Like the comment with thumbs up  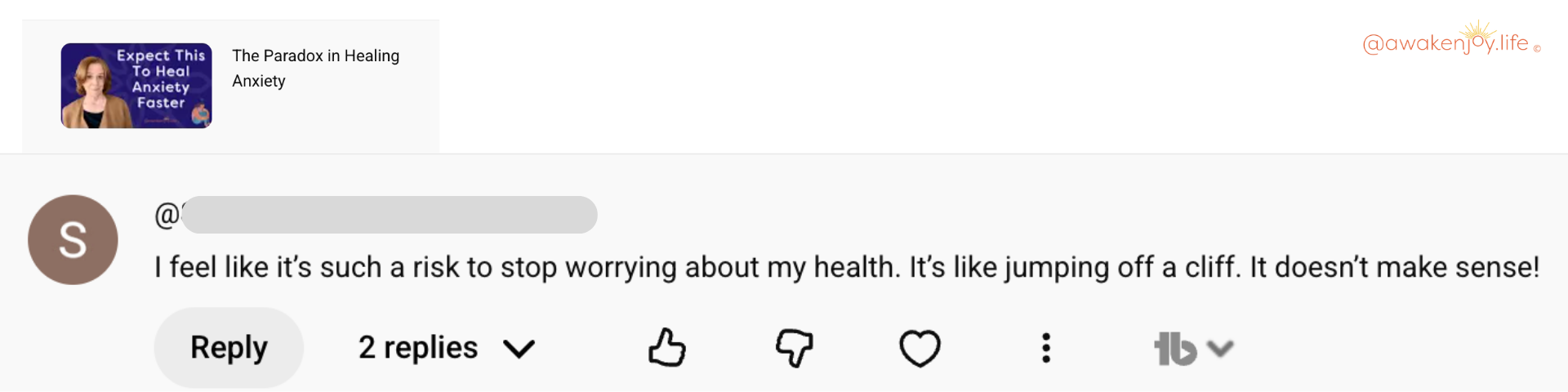pyautogui.click(x=666, y=348)
